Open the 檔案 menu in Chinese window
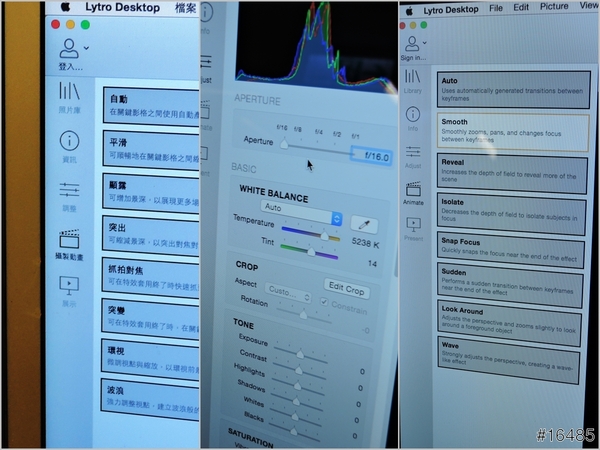Image resolution: width=600 pixels, height=450 pixels. click(186, 8)
